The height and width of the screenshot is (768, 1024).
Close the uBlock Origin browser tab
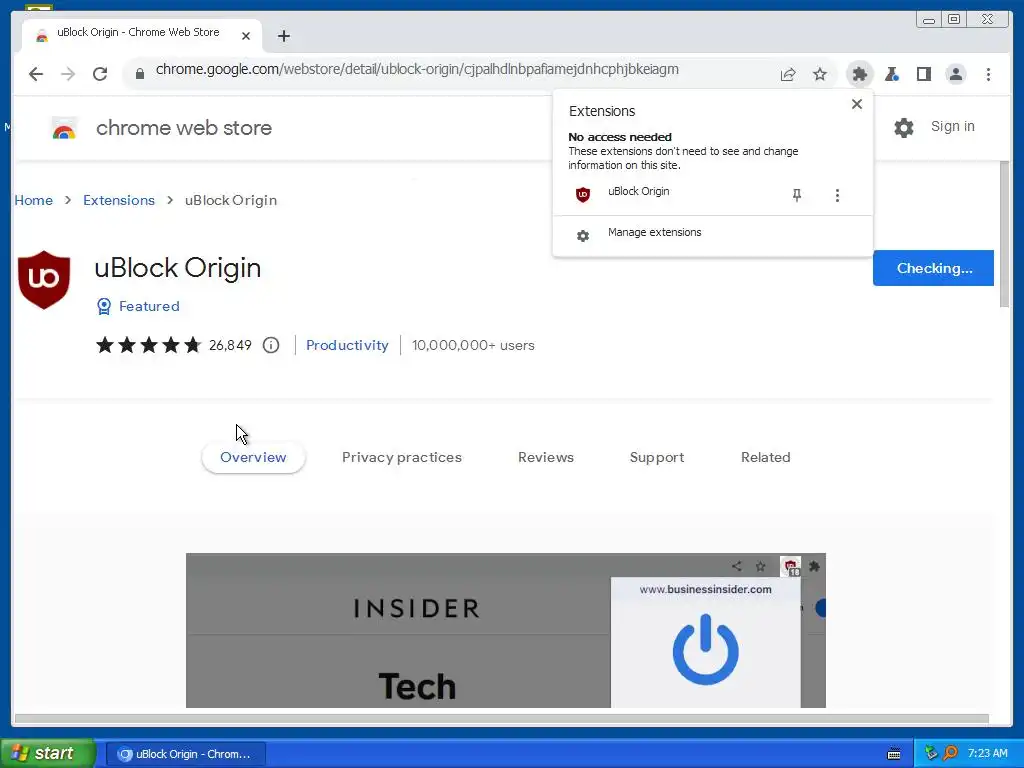tap(246, 36)
